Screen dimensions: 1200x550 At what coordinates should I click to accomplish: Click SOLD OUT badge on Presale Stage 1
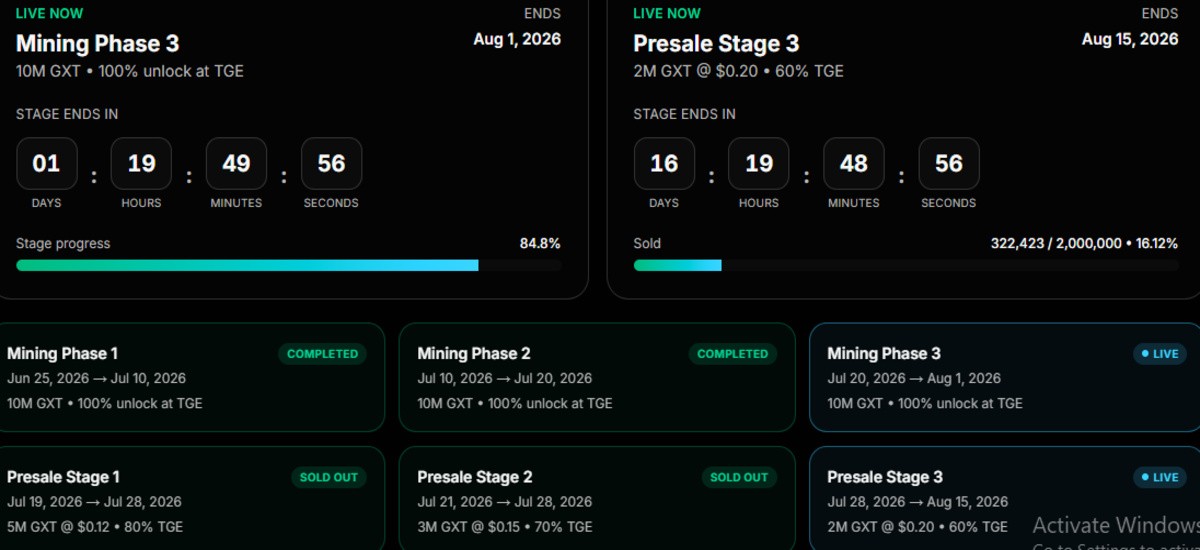coord(329,477)
